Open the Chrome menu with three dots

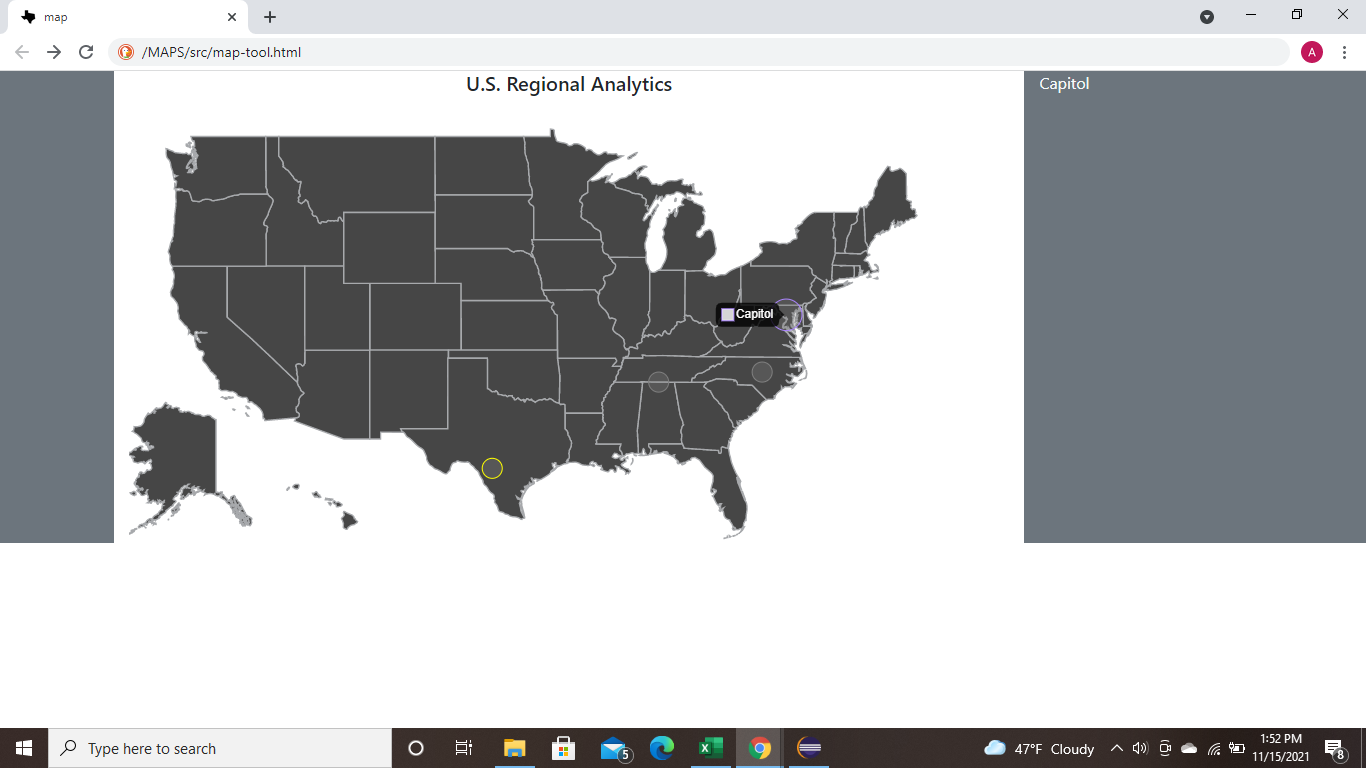point(1345,52)
